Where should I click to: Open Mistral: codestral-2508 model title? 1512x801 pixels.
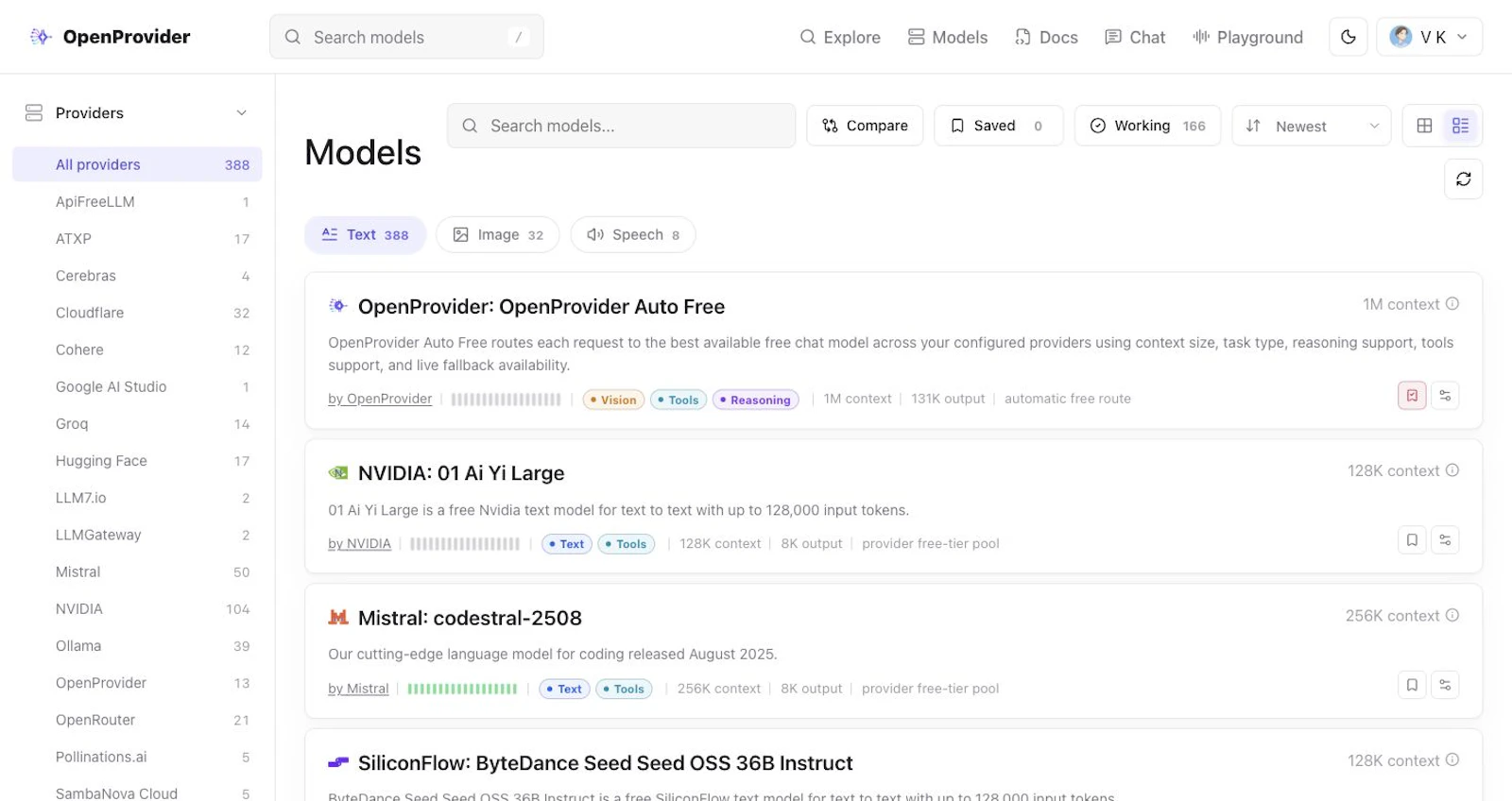pos(470,619)
